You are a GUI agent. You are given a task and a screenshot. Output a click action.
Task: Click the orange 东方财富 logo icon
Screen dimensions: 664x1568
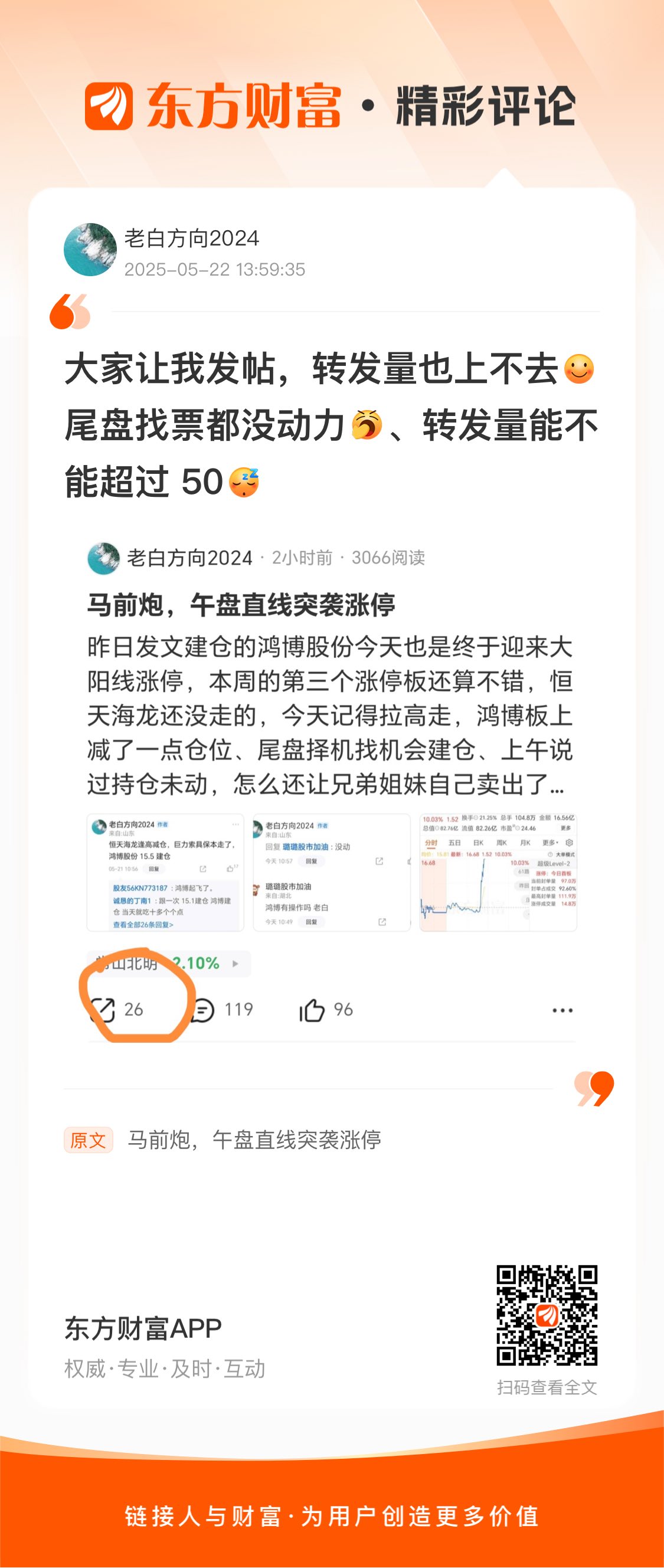[109, 106]
